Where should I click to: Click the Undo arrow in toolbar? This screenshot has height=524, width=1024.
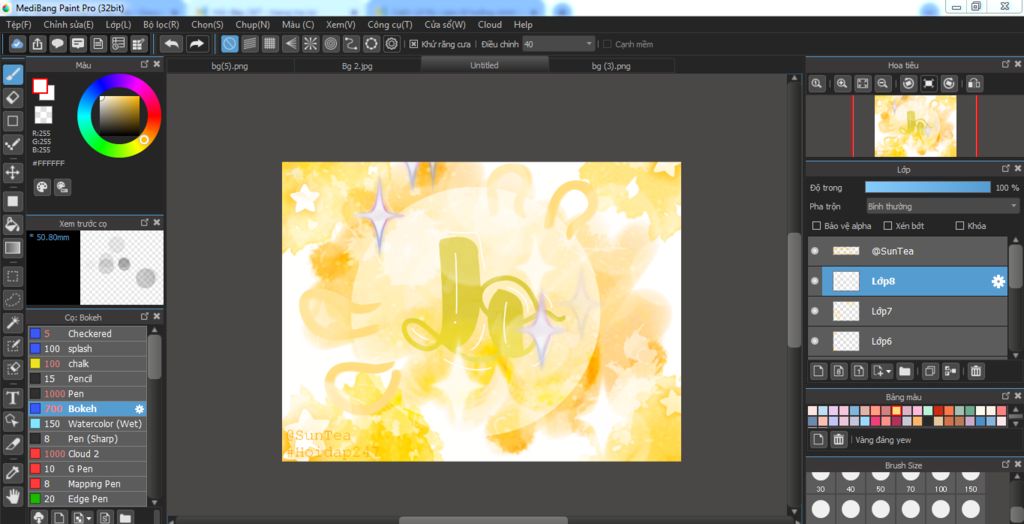point(172,44)
